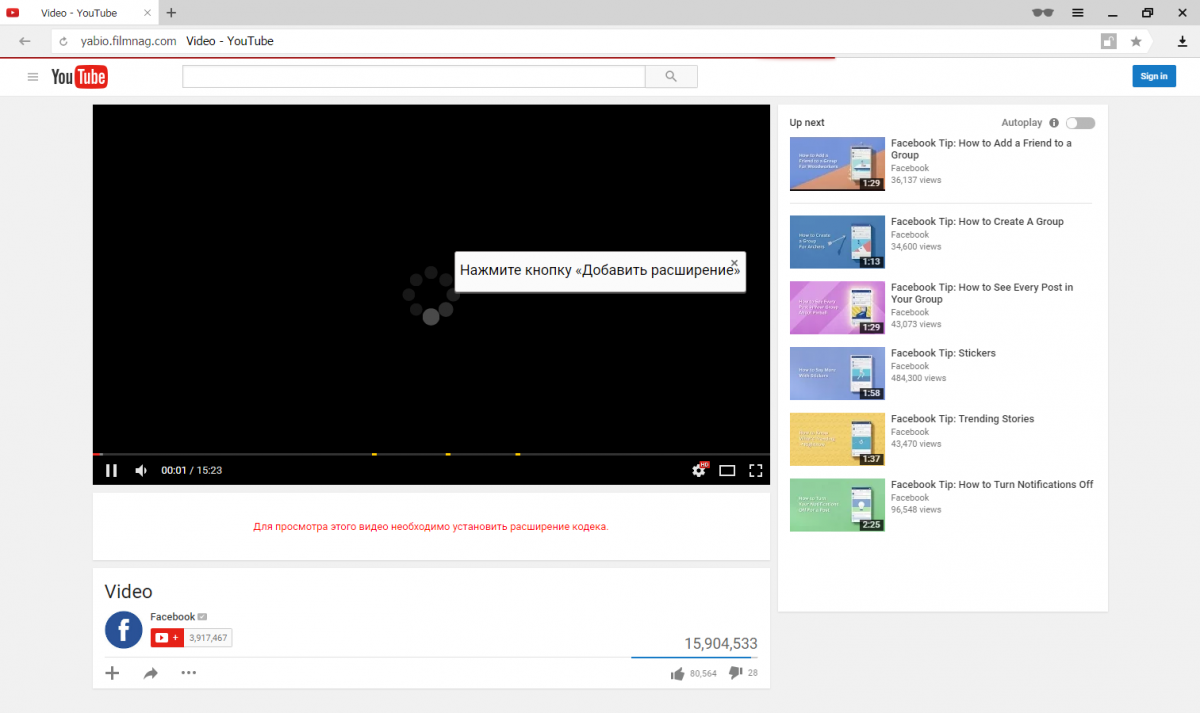Open video settings gear icon
Viewport: 1200px width, 713px height.
(x=699, y=470)
